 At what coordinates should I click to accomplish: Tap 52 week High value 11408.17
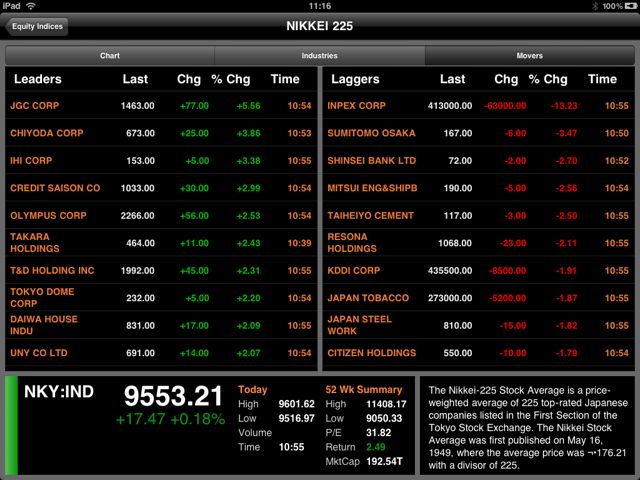point(386,404)
